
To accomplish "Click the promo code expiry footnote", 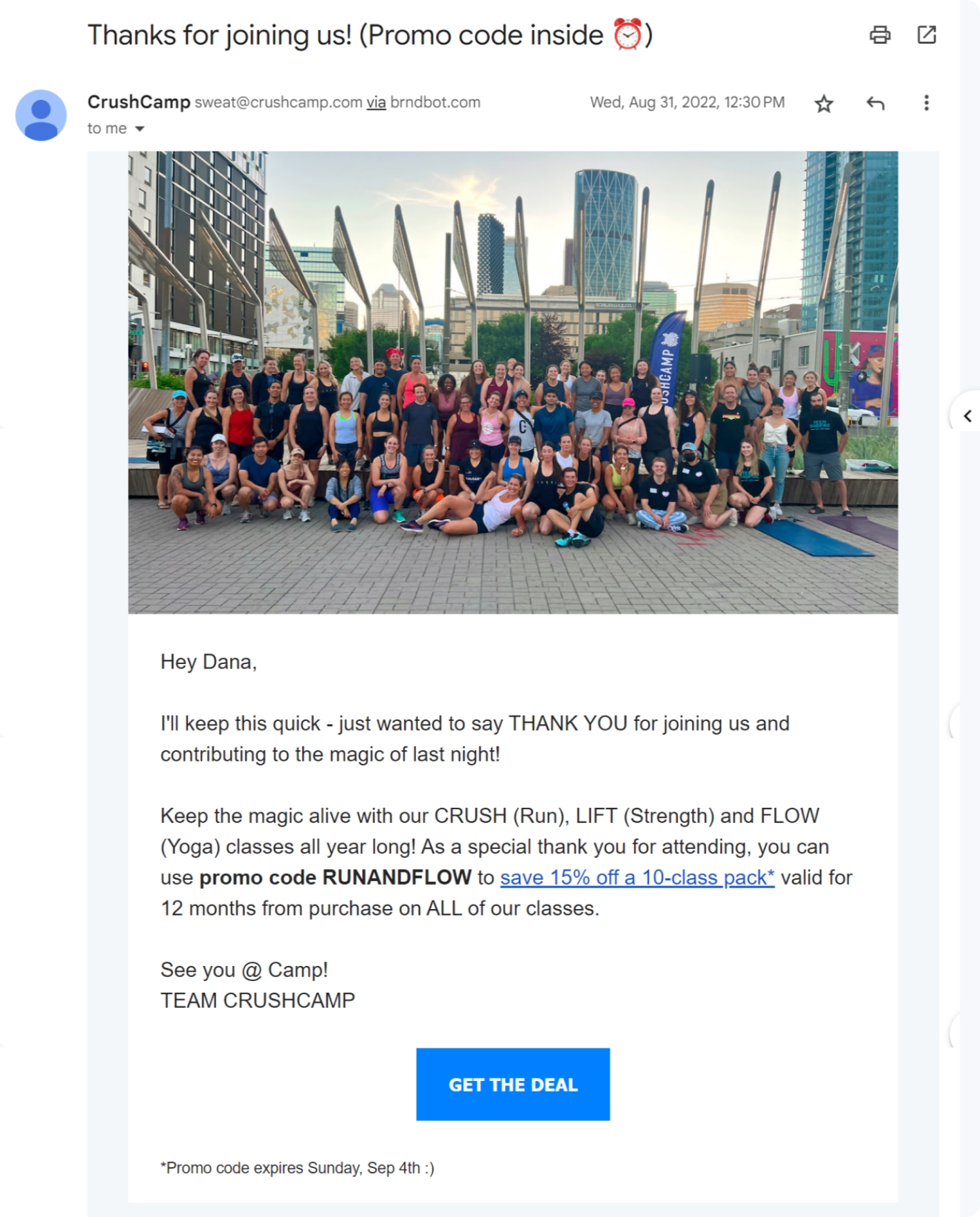I will [x=297, y=1167].
